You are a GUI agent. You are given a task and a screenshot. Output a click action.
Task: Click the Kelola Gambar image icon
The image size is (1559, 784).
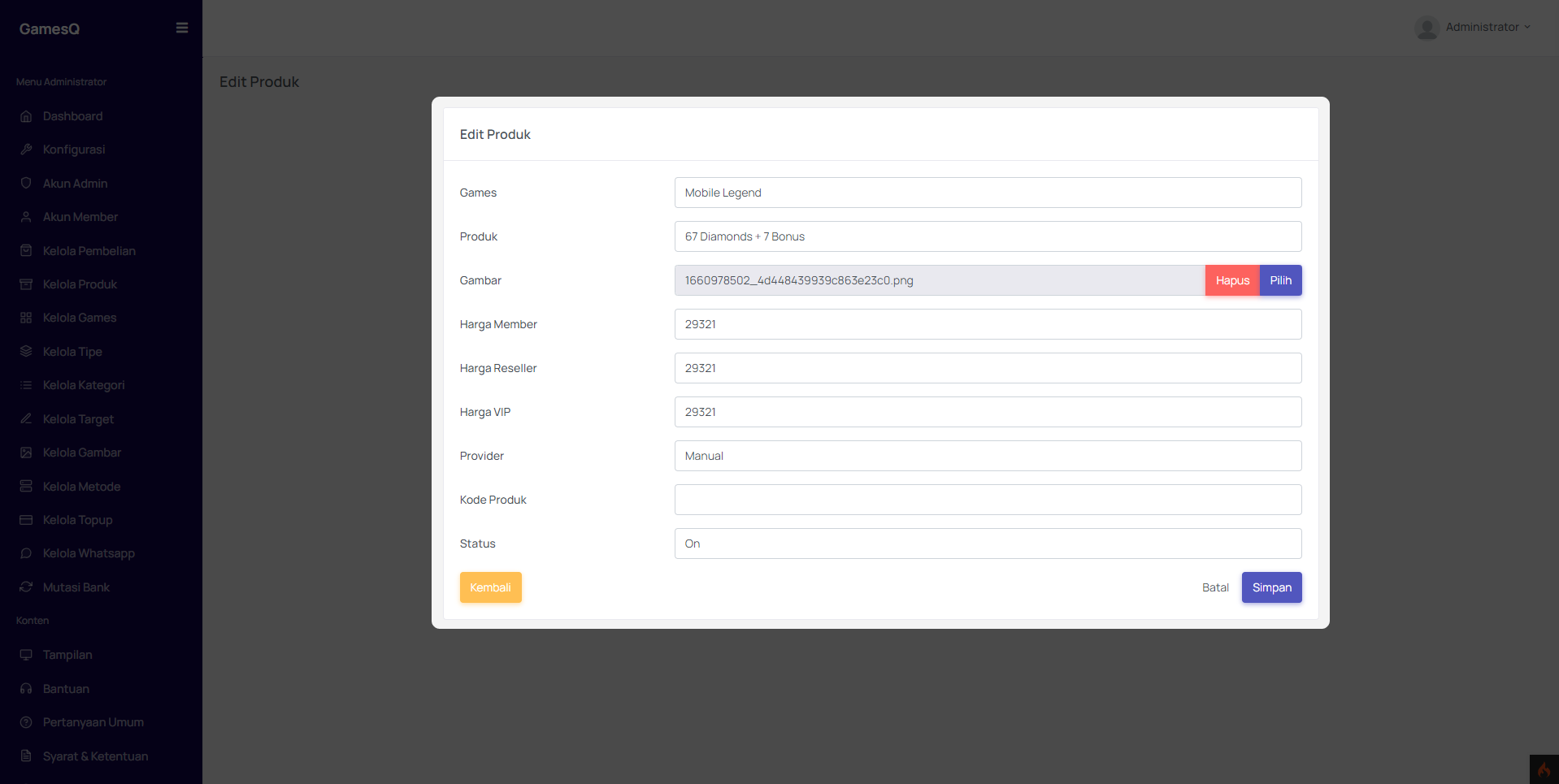point(26,453)
